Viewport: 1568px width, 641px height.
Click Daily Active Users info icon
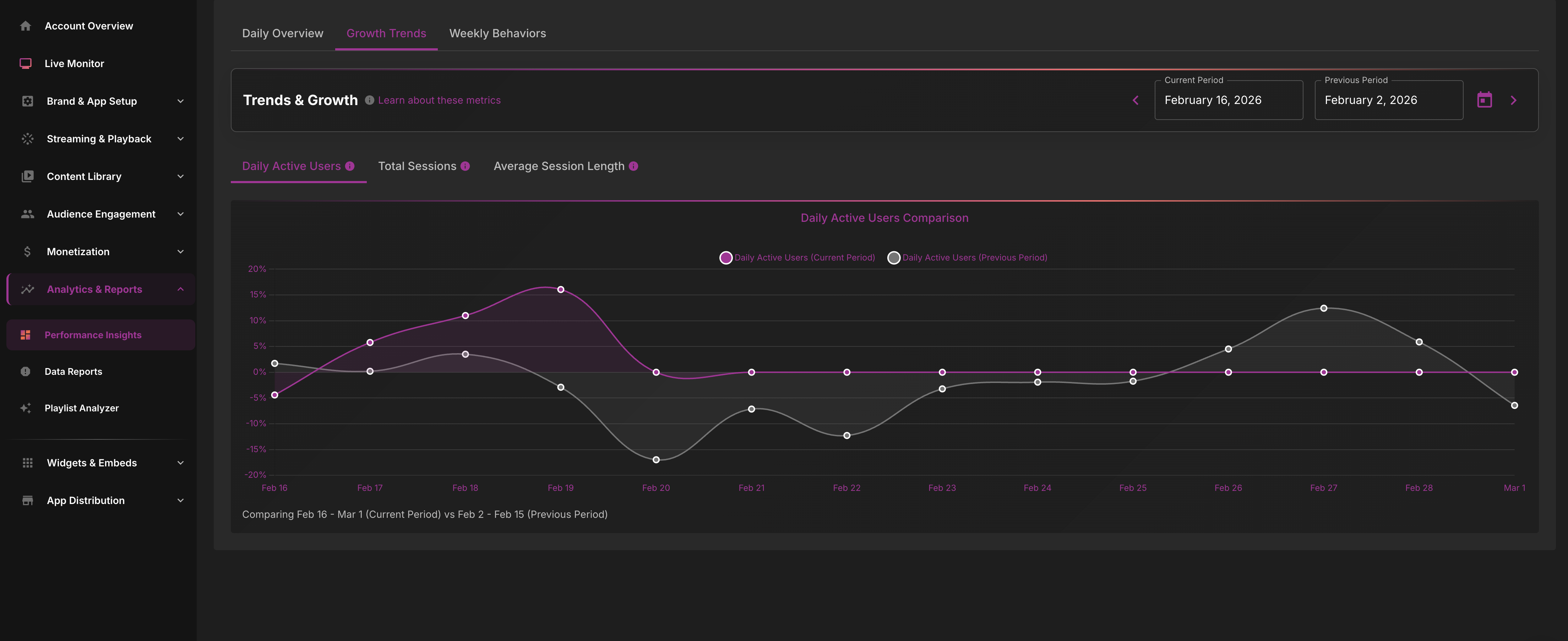tap(349, 166)
